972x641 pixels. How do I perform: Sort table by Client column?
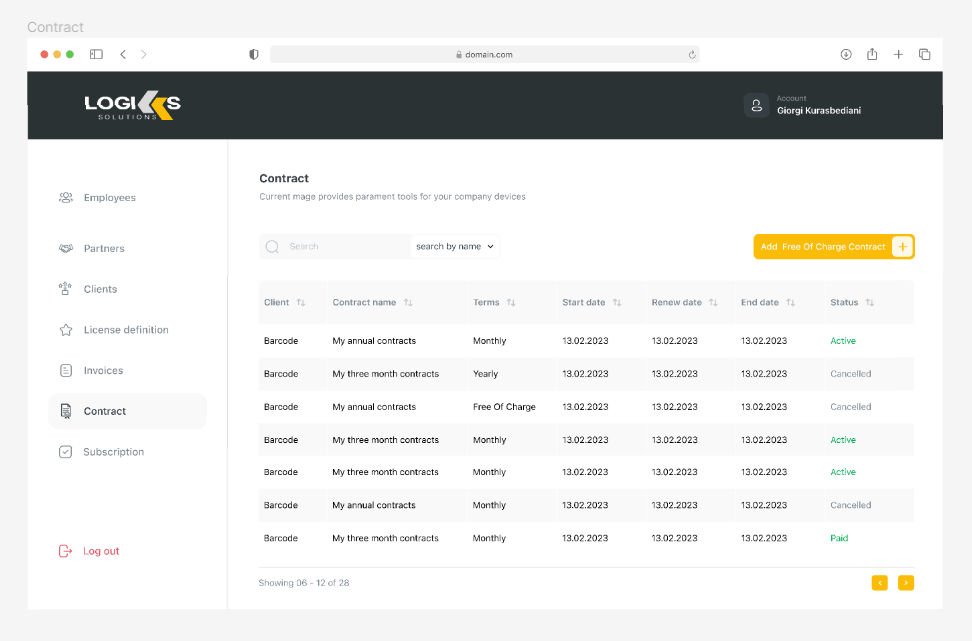[x=301, y=303]
